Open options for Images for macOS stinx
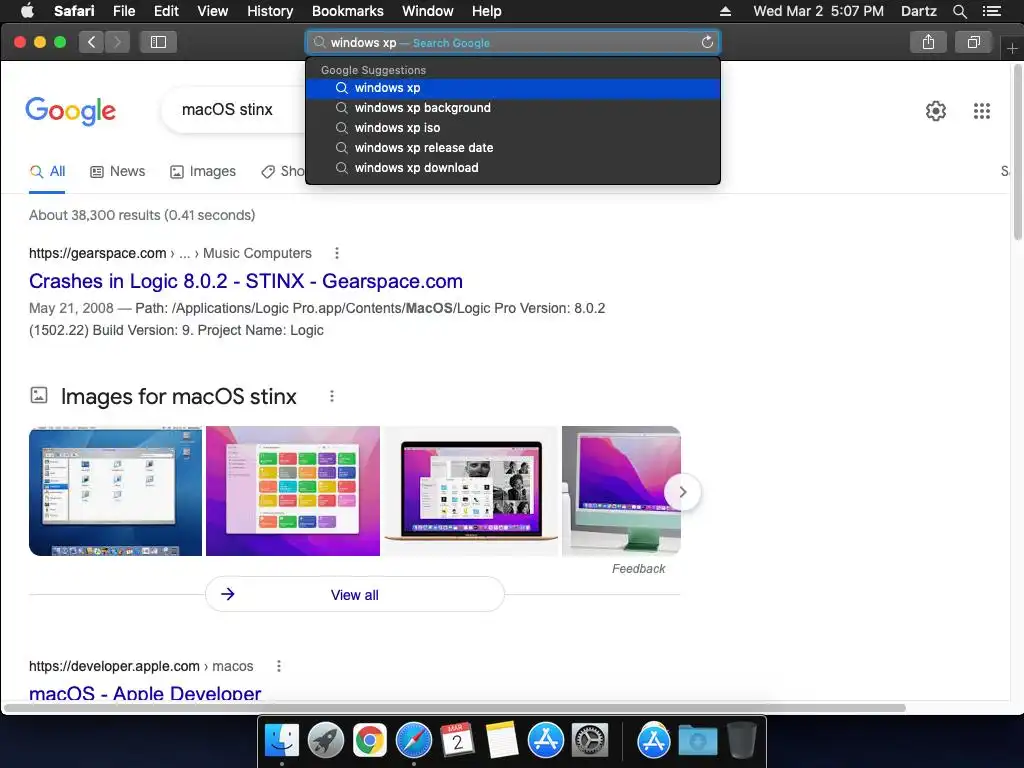This screenshot has height=768, width=1024. 332,396
